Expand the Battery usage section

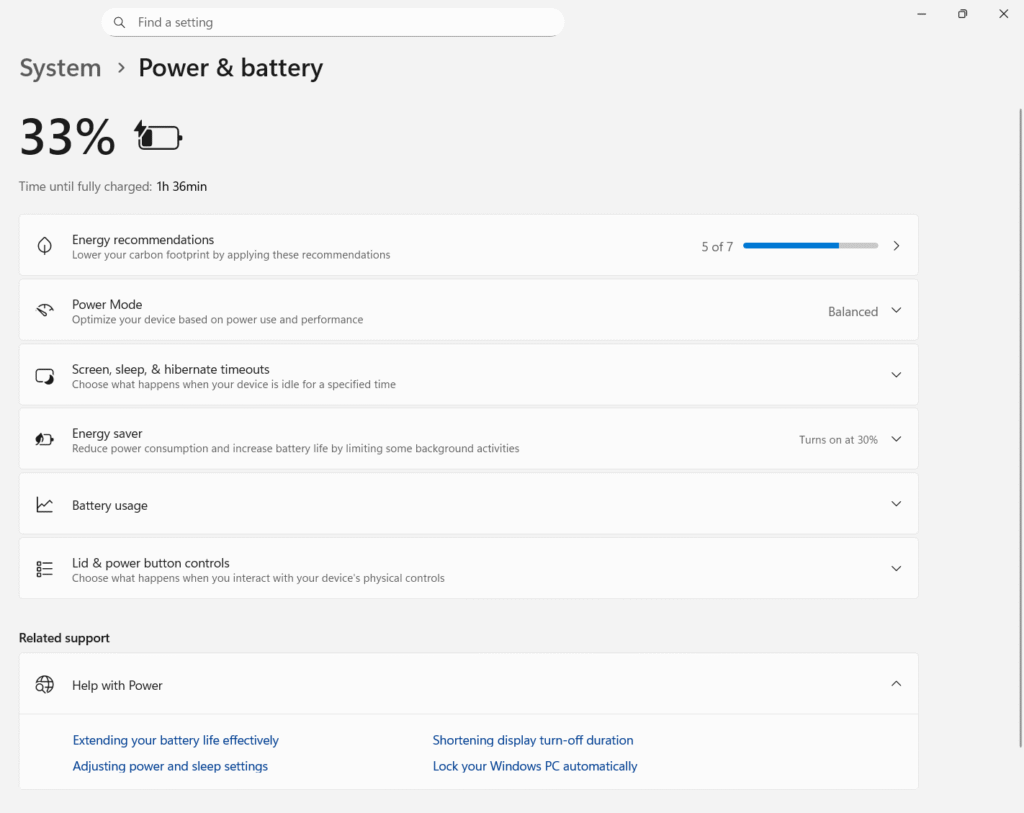tap(896, 504)
